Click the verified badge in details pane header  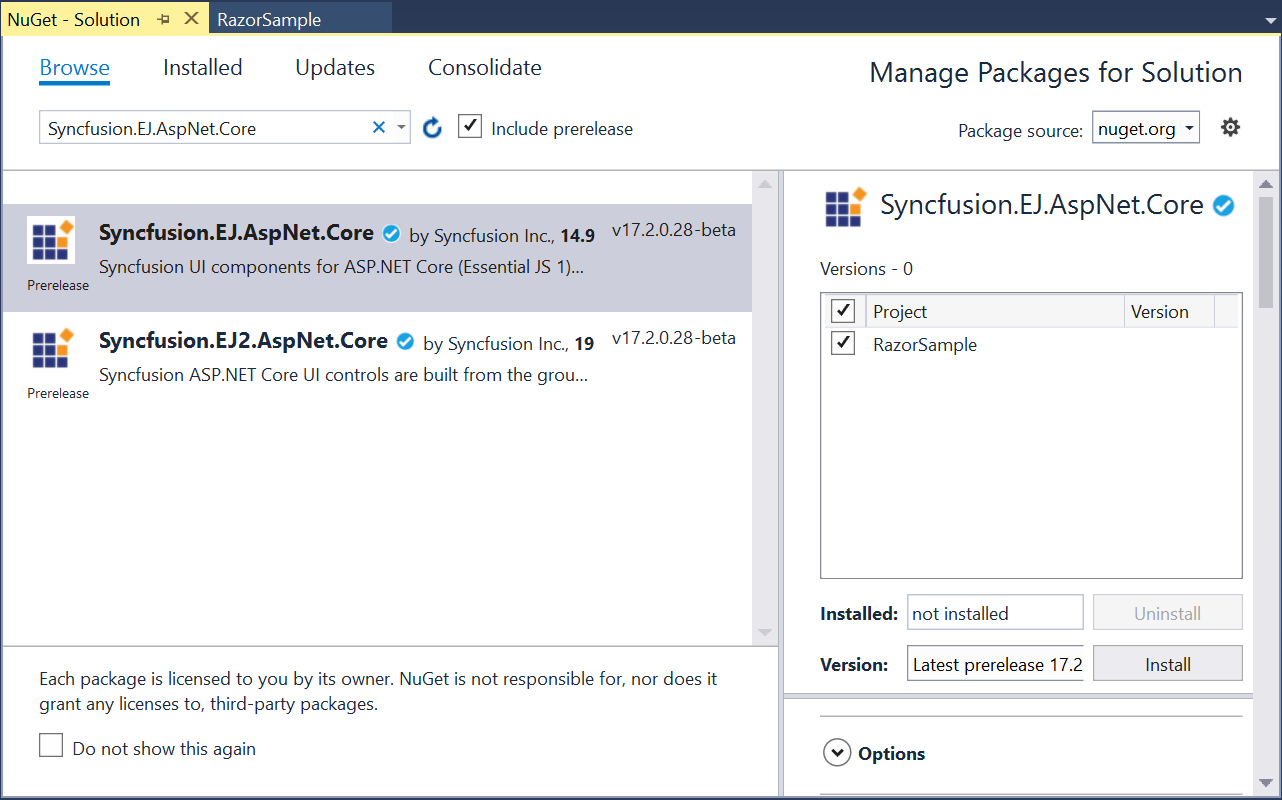(1223, 206)
